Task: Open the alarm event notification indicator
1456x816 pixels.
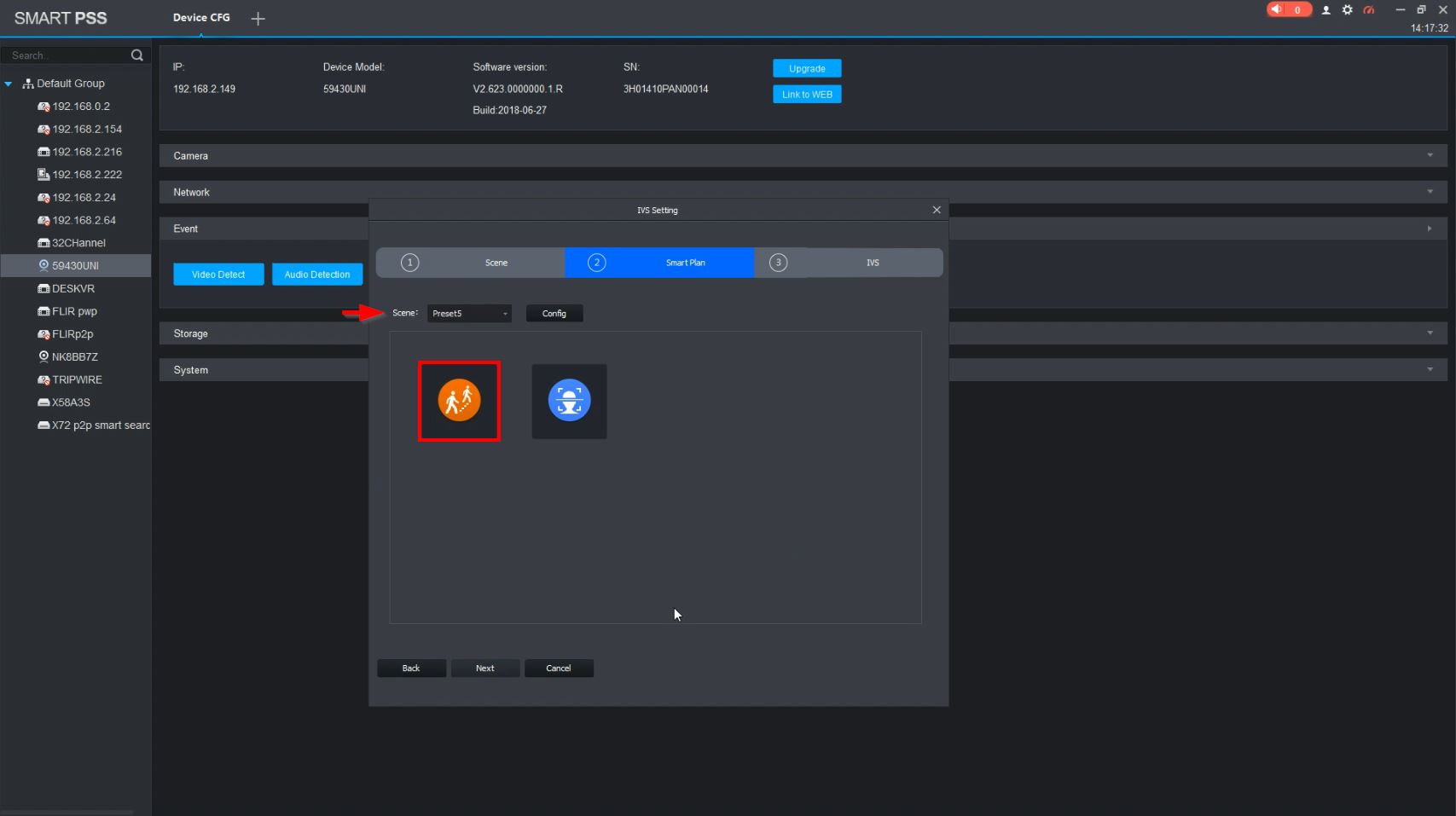Action: tap(1289, 9)
